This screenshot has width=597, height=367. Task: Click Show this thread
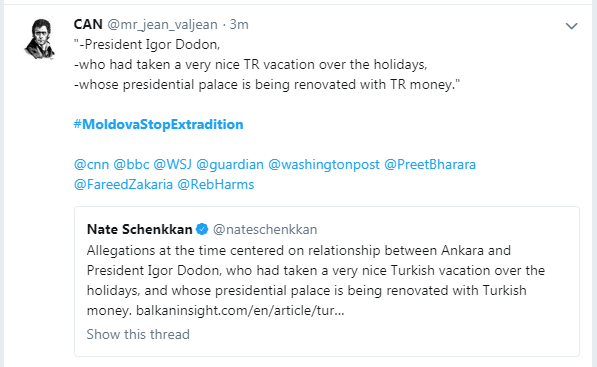[138, 334]
